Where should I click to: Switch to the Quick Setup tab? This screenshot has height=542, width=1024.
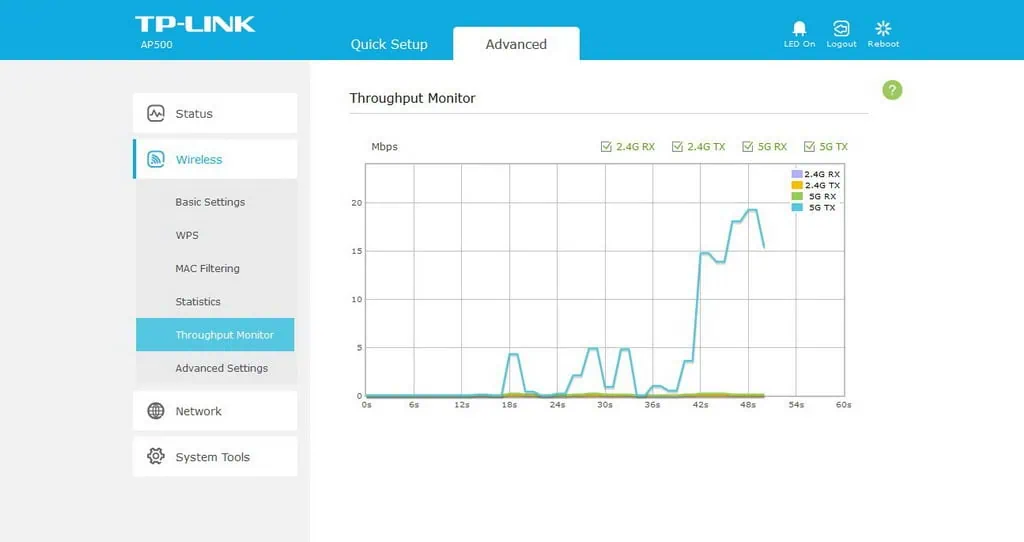(389, 44)
